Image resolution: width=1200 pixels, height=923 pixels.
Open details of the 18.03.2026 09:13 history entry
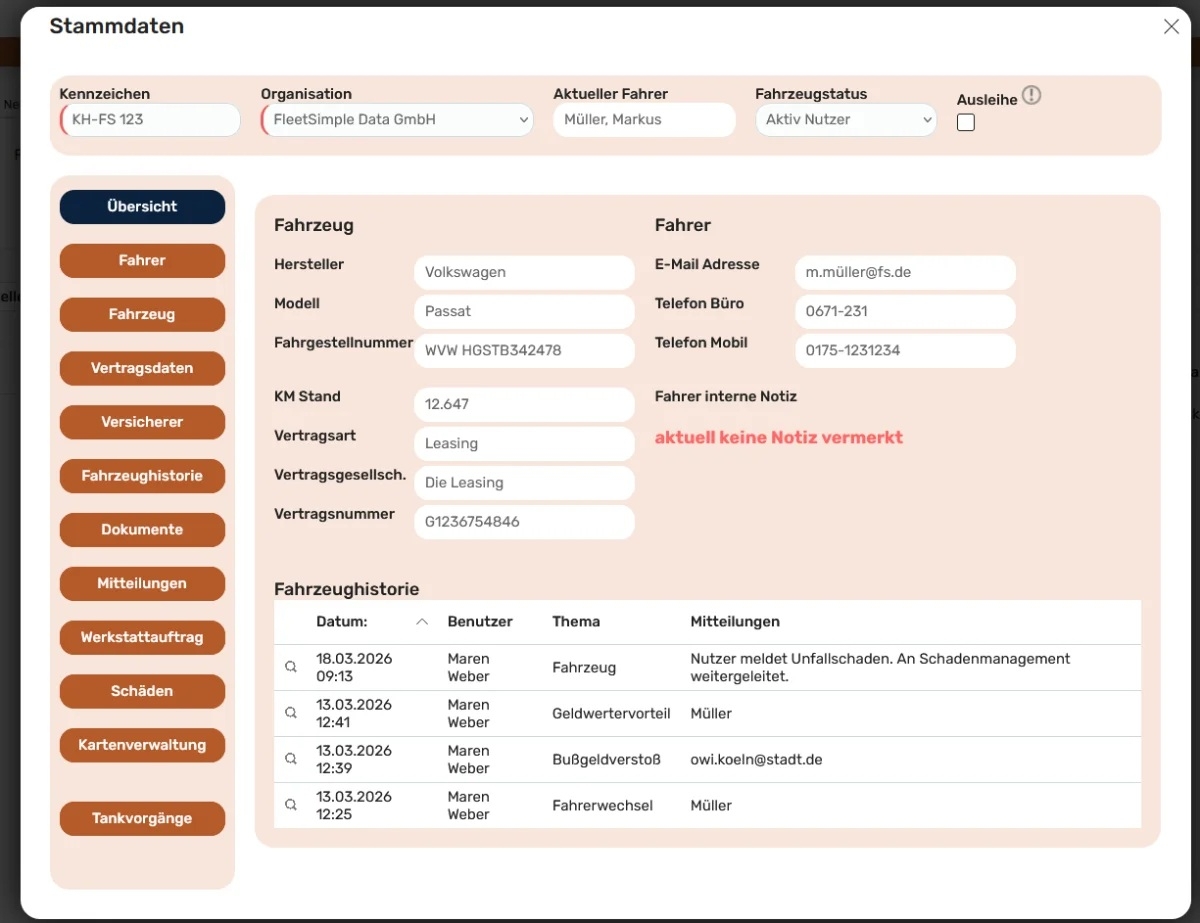click(x=291, y=667)
